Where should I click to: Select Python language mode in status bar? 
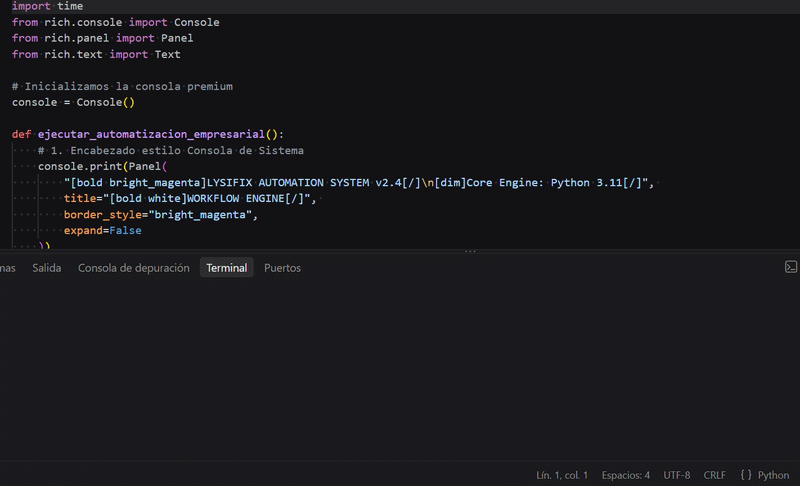tap(773, 475)
